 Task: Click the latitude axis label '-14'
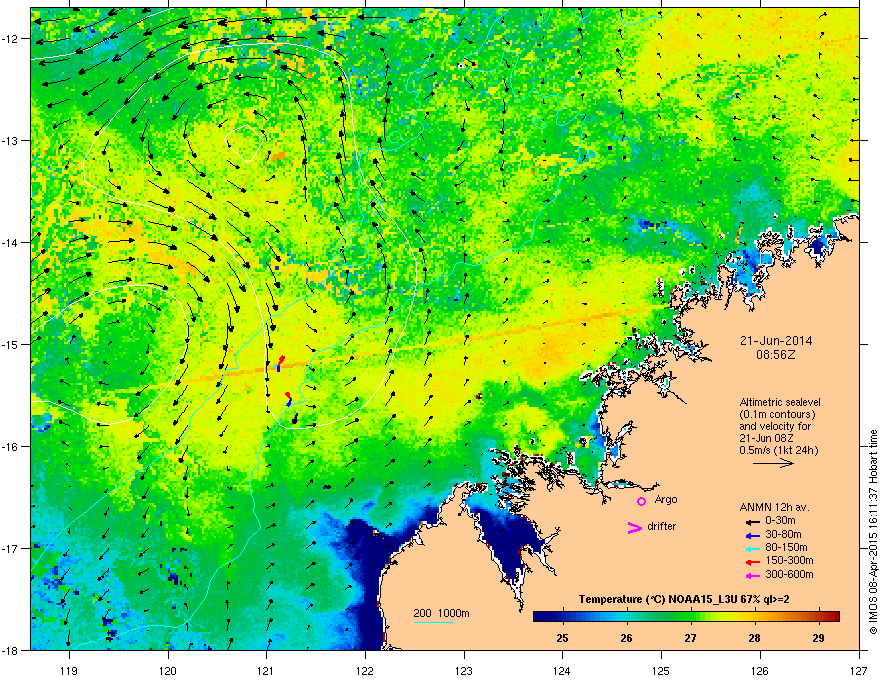coord(10,242)
